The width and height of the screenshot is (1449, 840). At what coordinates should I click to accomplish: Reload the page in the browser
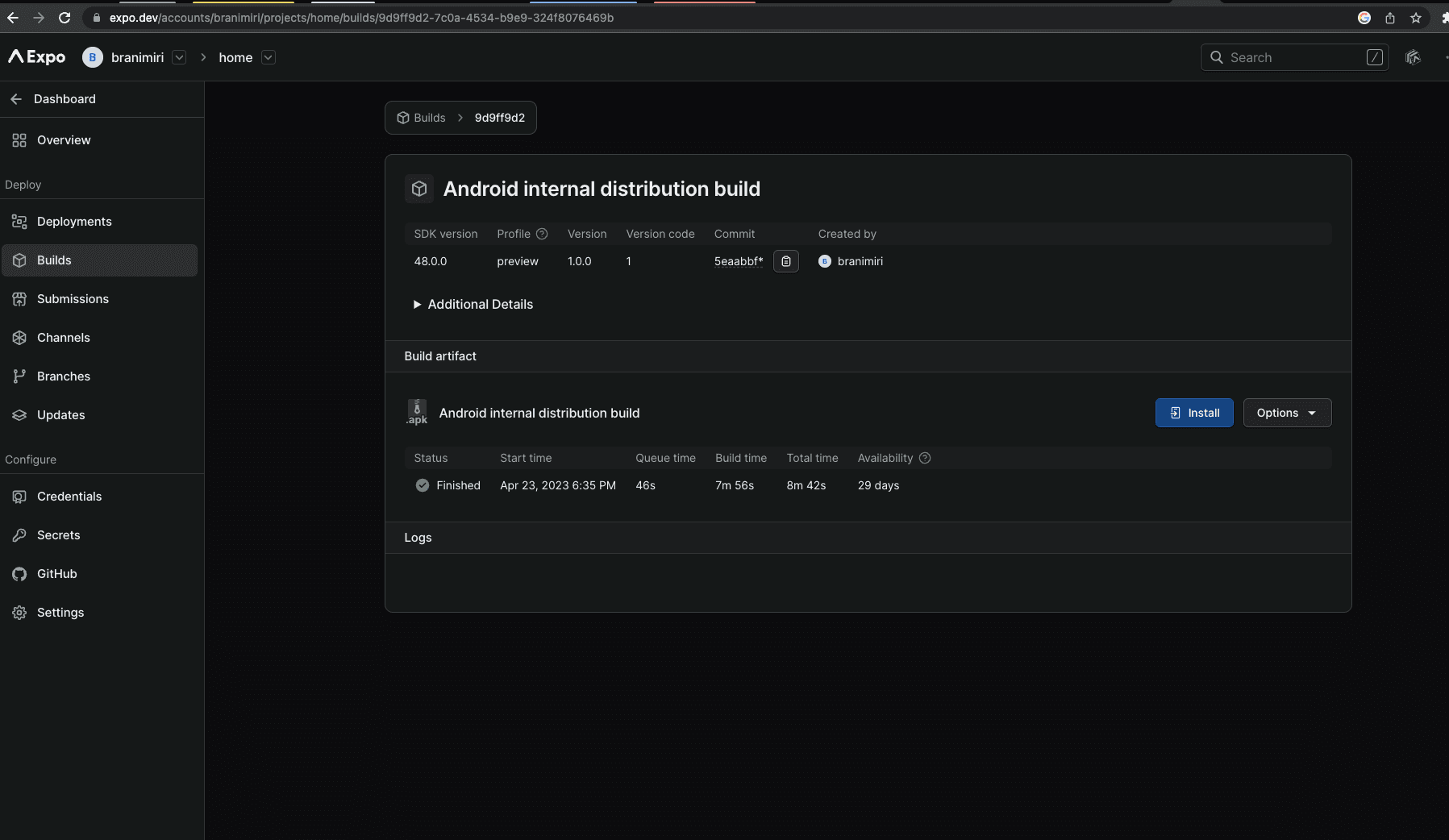[65, 18]
